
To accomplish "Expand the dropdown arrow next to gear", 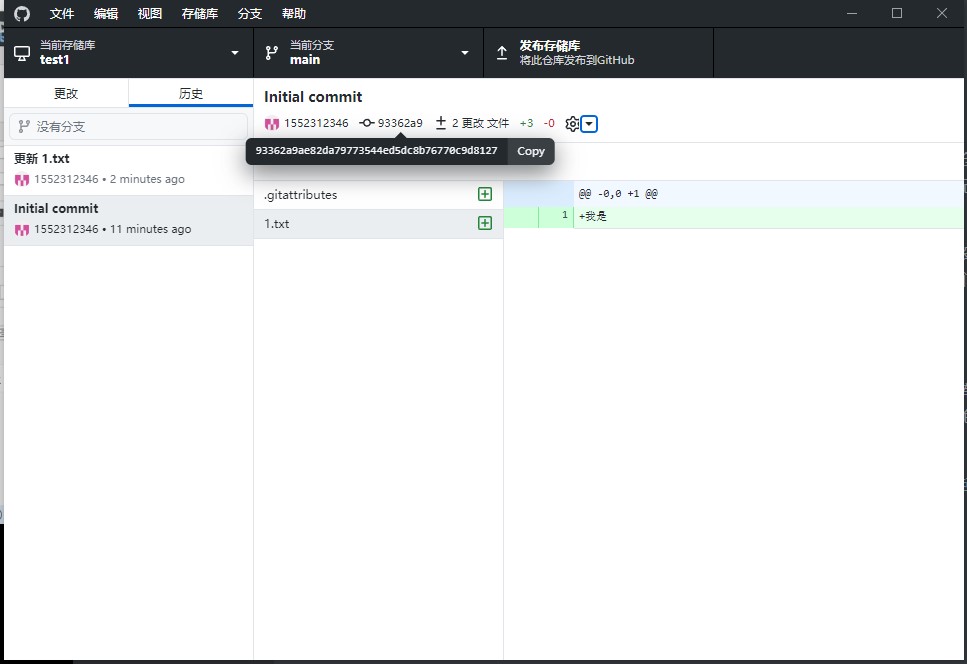I will click(x=590, y=124).
